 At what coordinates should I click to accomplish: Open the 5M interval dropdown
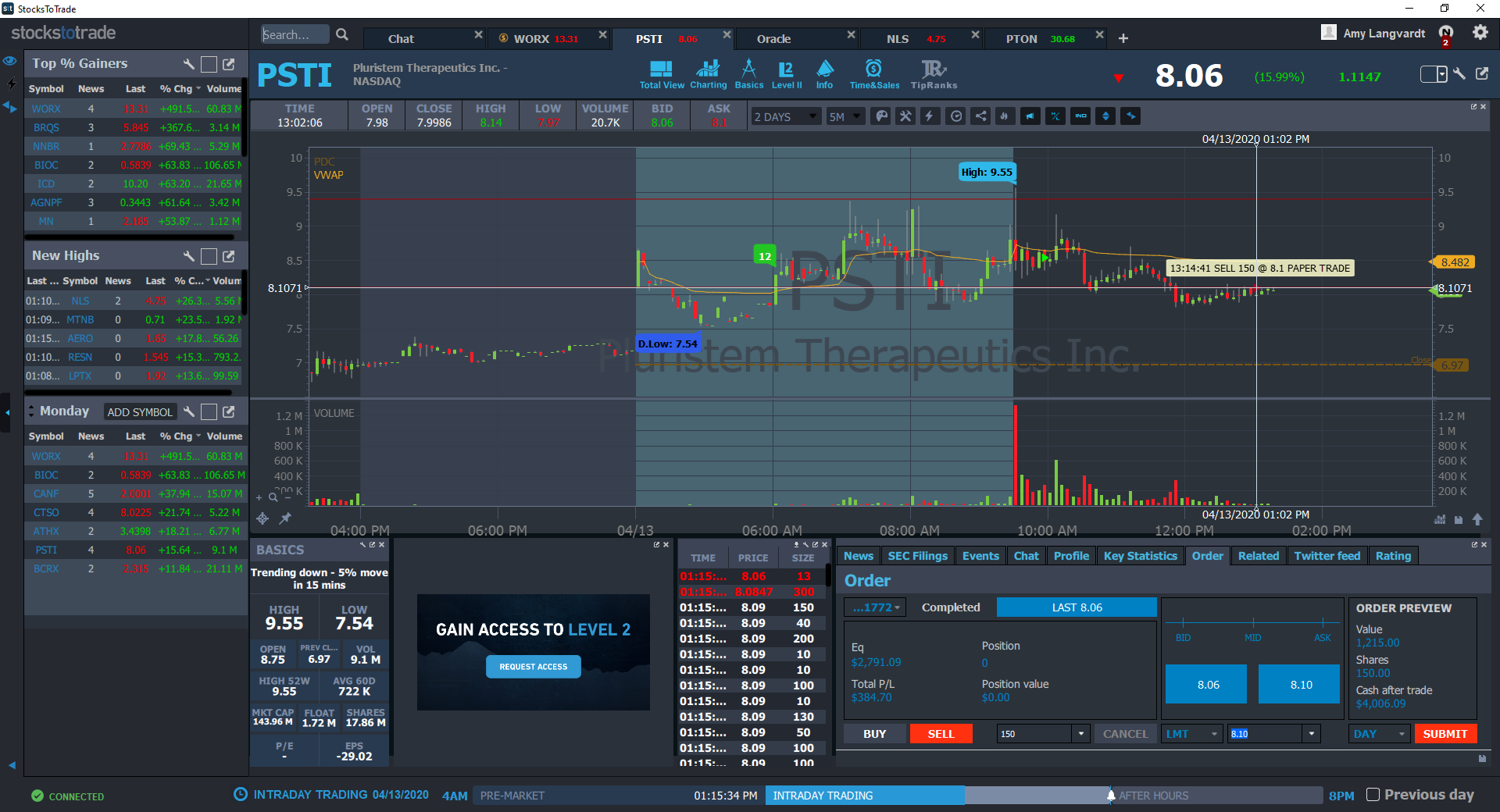pyautogui.click(x=845, y=117)
